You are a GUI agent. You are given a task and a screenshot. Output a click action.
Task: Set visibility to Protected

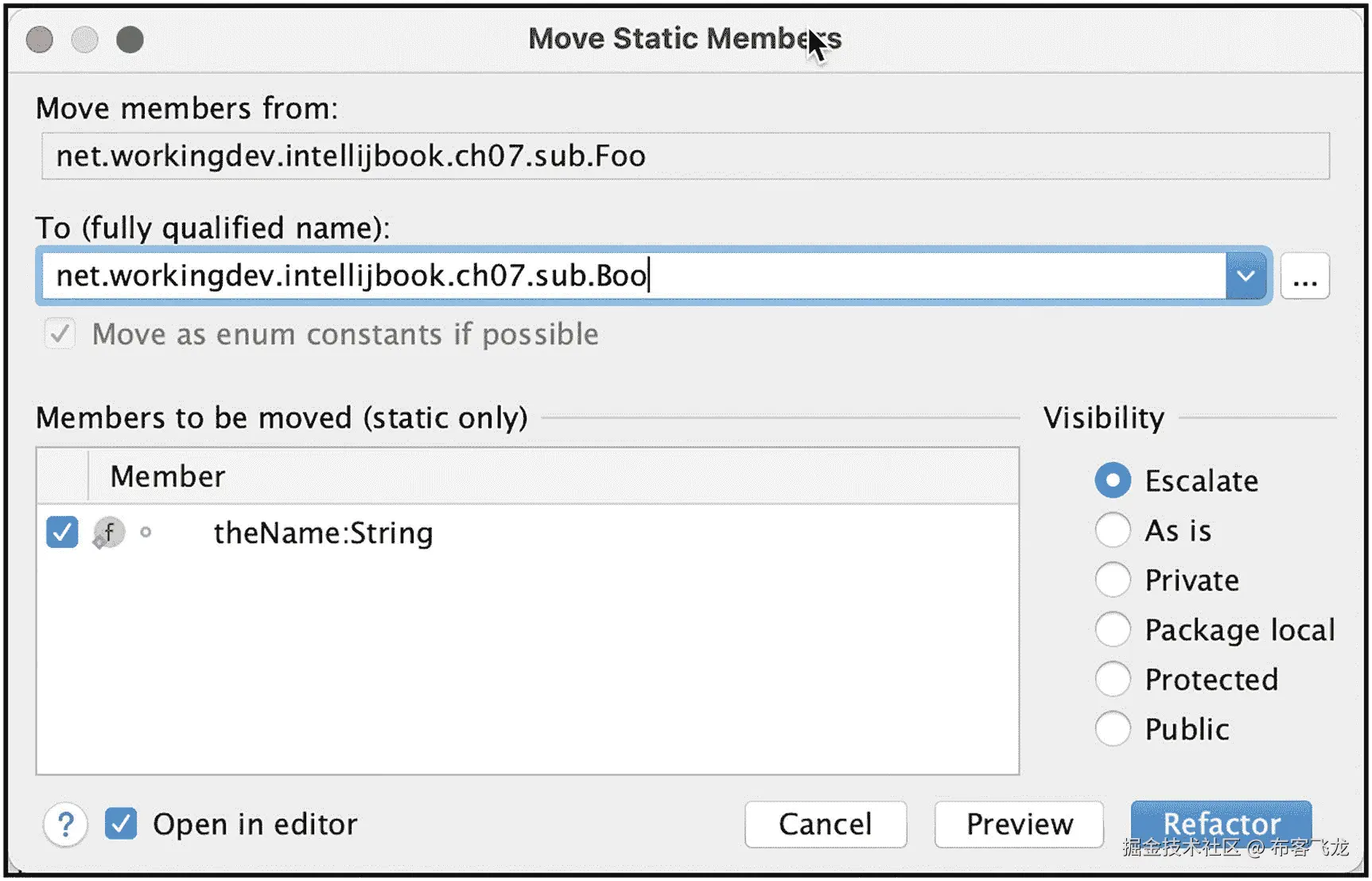click(1113, 680)
